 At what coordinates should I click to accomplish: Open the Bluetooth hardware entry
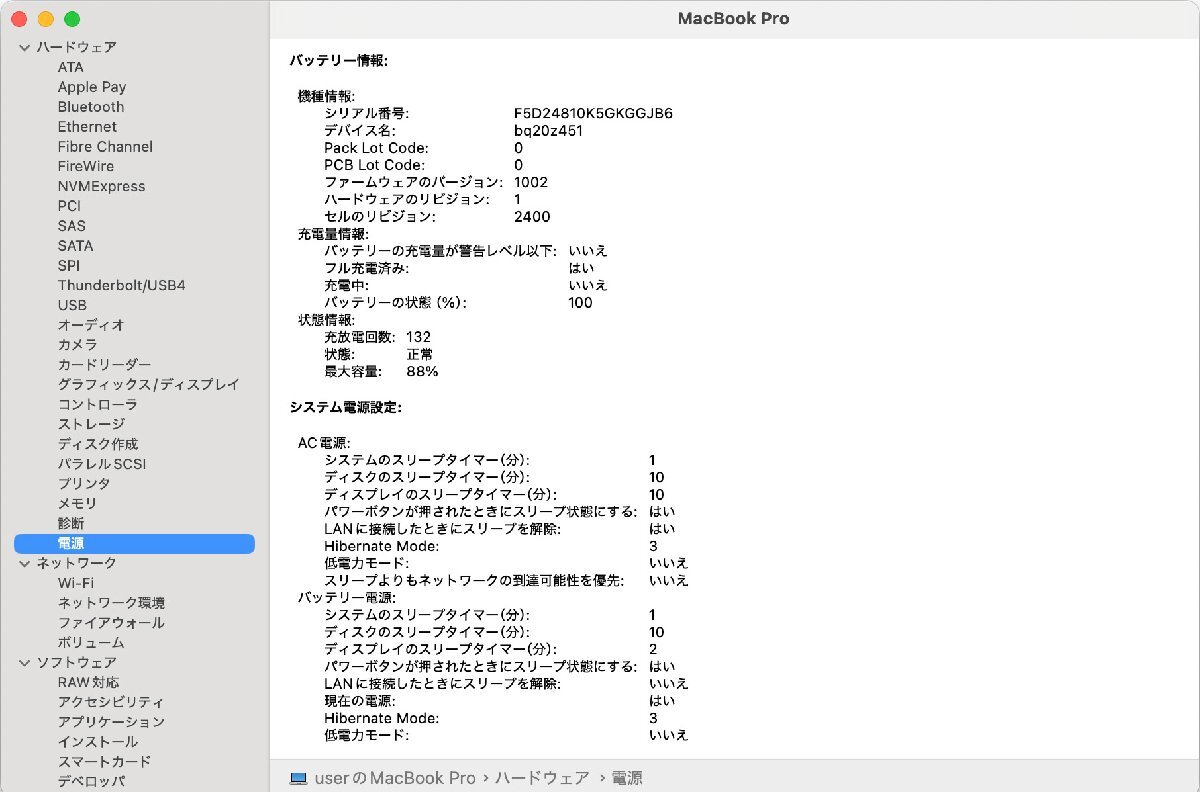(91, 107)
